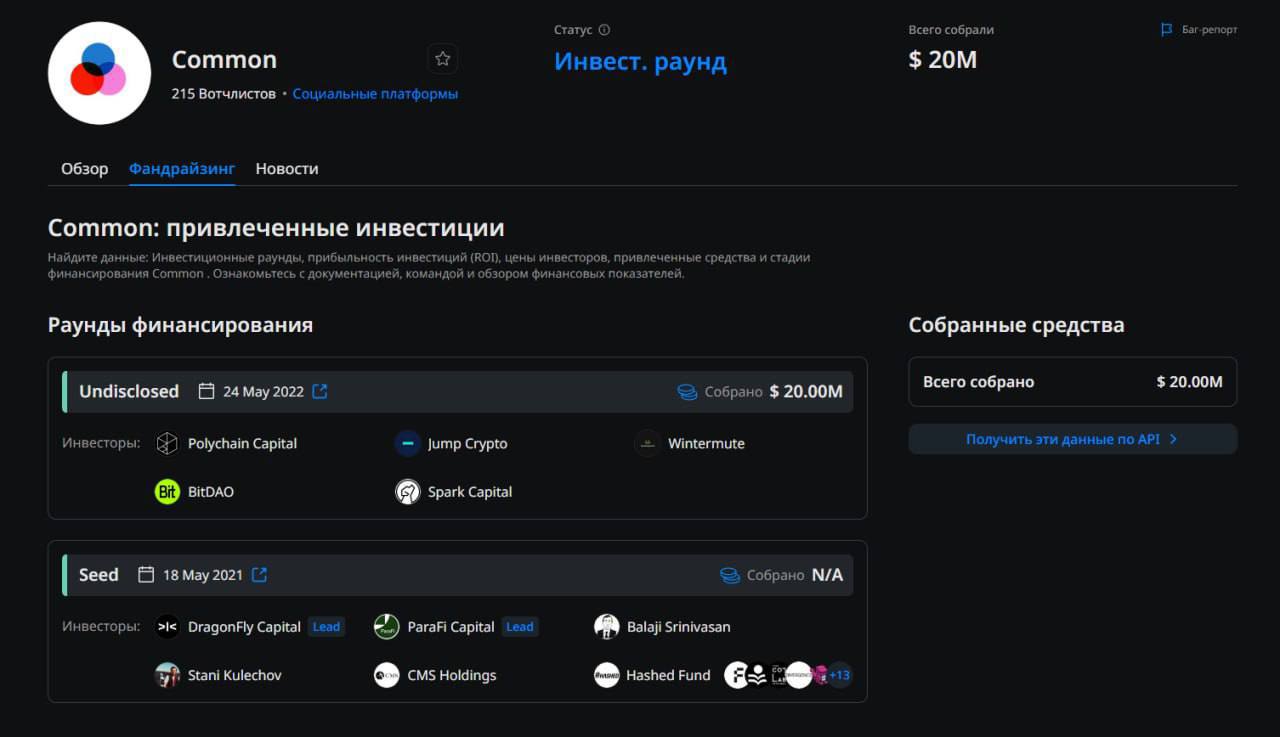
Task: Open the Баг-репорт link
Action: (1209, 30)
